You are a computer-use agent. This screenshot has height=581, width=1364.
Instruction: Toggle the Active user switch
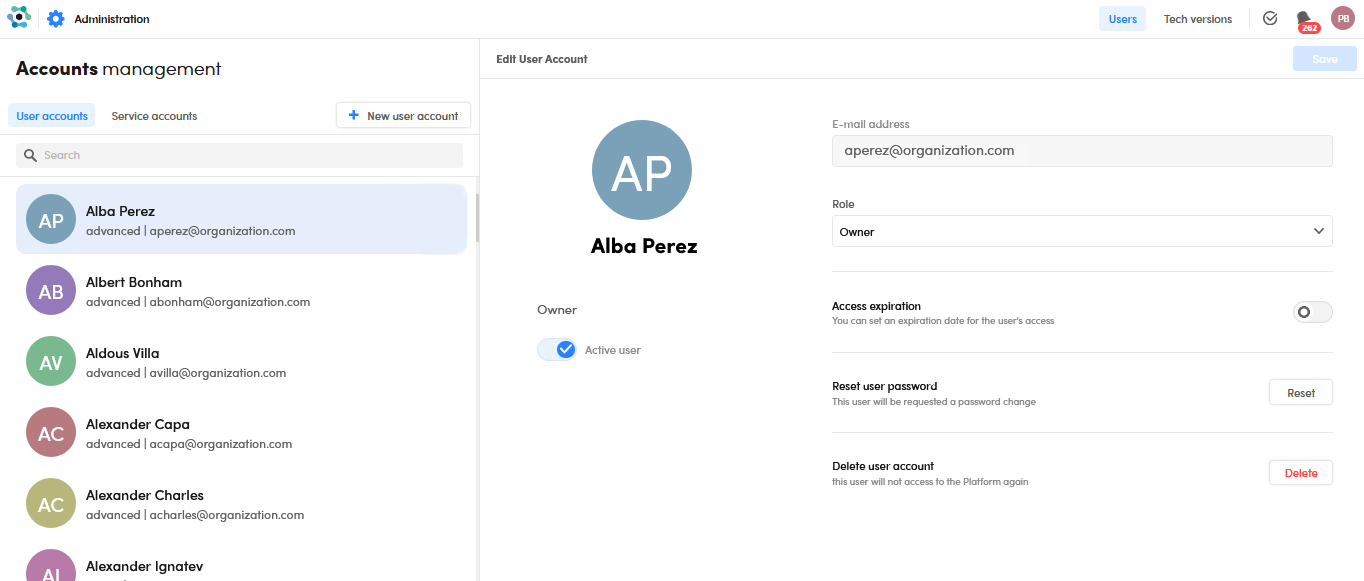[x=557, y=349]
